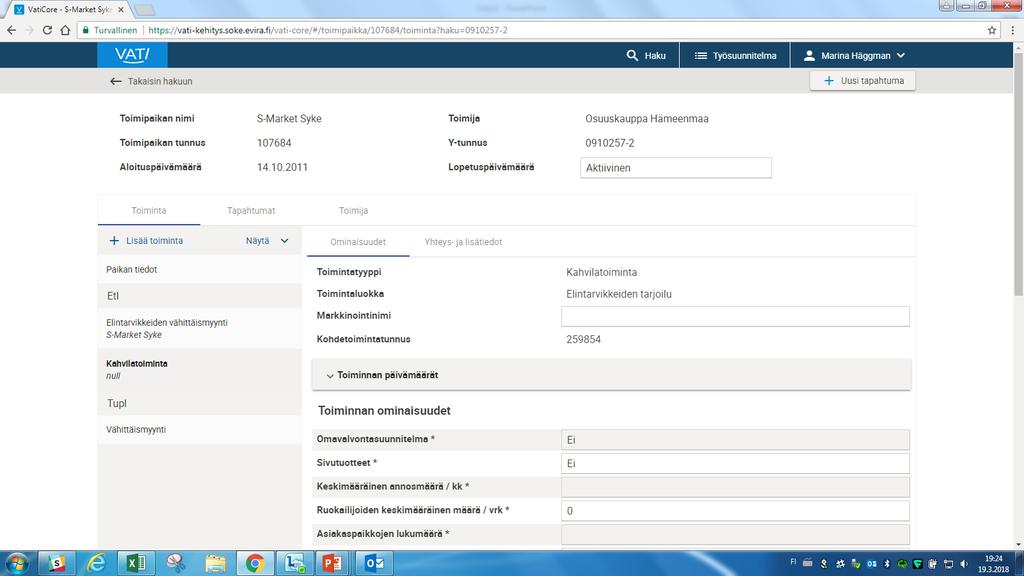The width and height of the screenshot is (1024, 576).
Task: Open the Ominaisuudet sub-tab
Action: [358, 242]
